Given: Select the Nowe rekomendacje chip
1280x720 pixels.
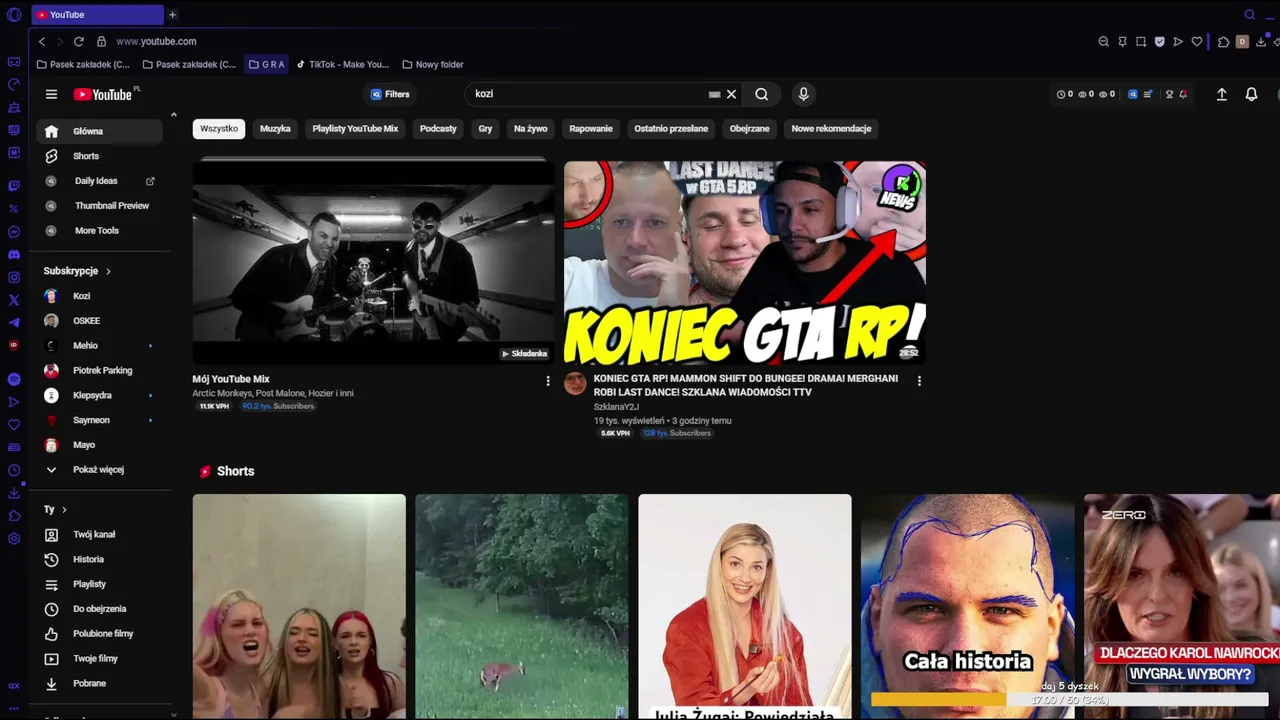Looking at the screenshot, I should [x=831, y=128].
